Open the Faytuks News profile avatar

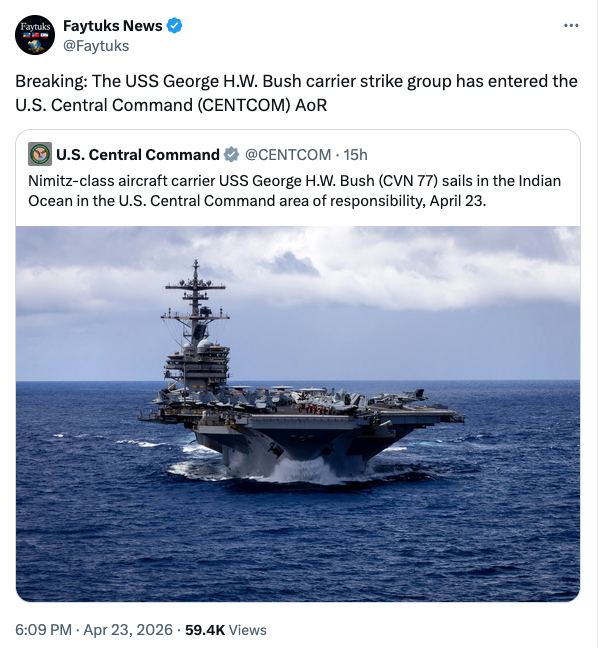(35, 35)
